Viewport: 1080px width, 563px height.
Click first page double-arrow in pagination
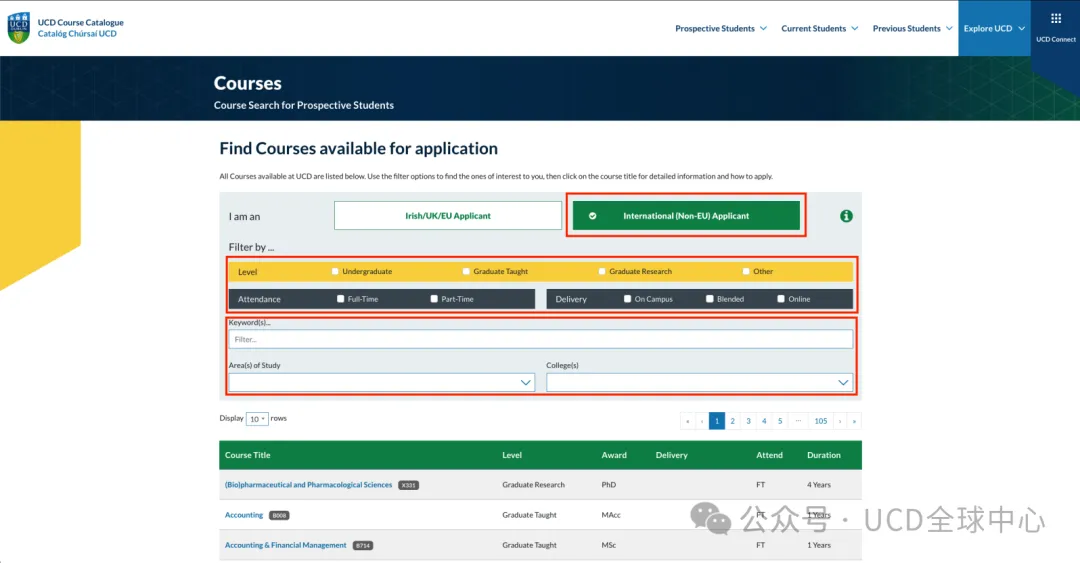point(687,421)
